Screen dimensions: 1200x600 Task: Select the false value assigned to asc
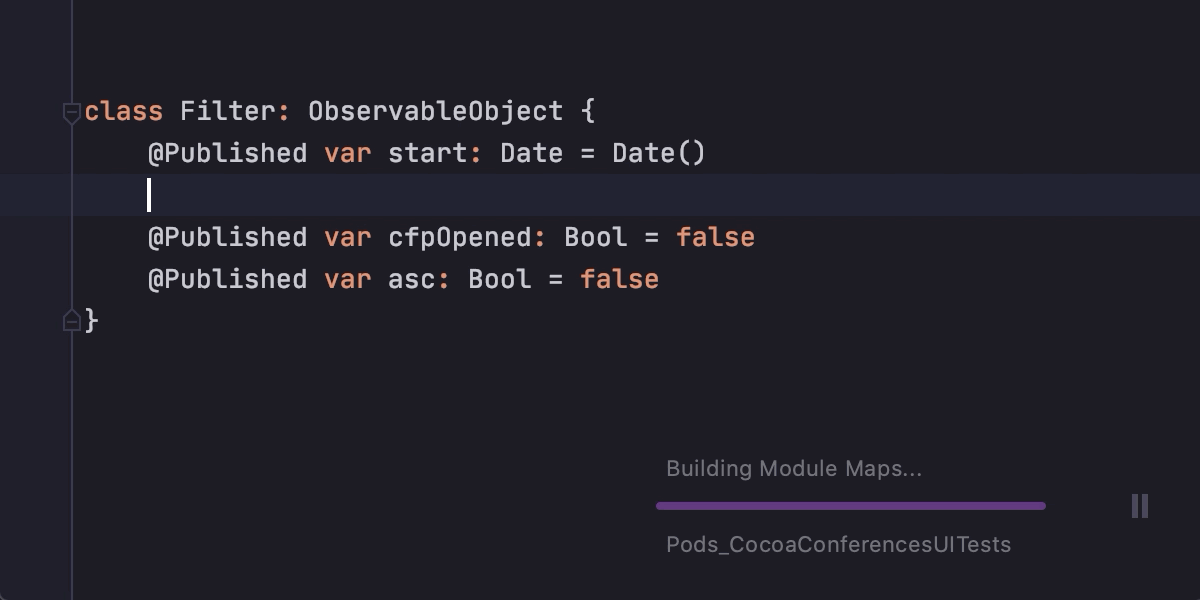(619, 279)
